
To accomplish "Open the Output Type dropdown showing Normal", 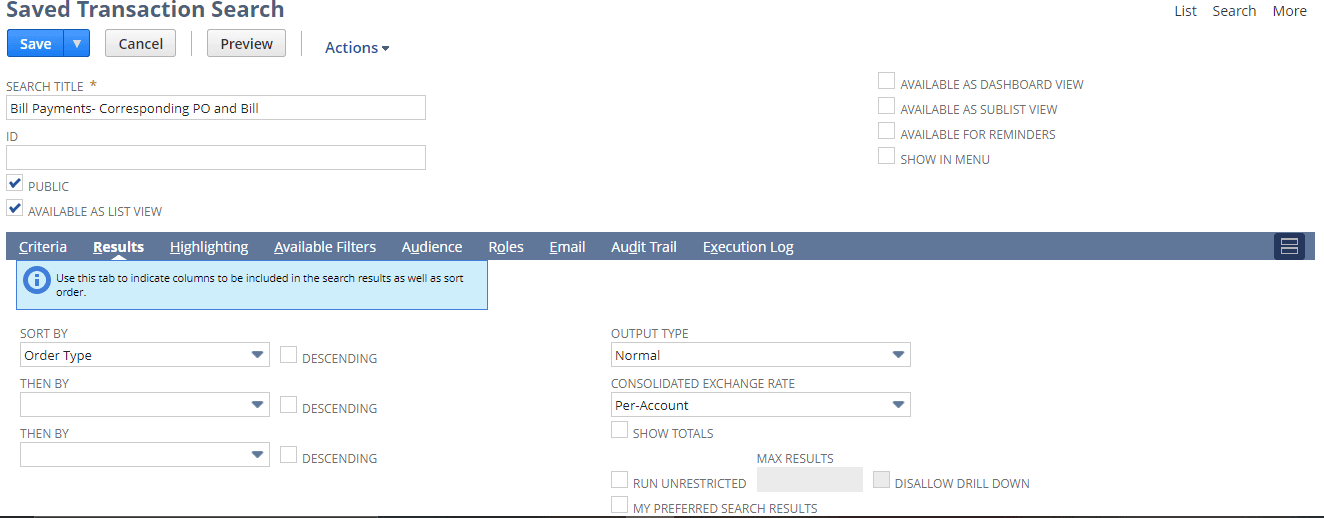I will click(761, 355).
